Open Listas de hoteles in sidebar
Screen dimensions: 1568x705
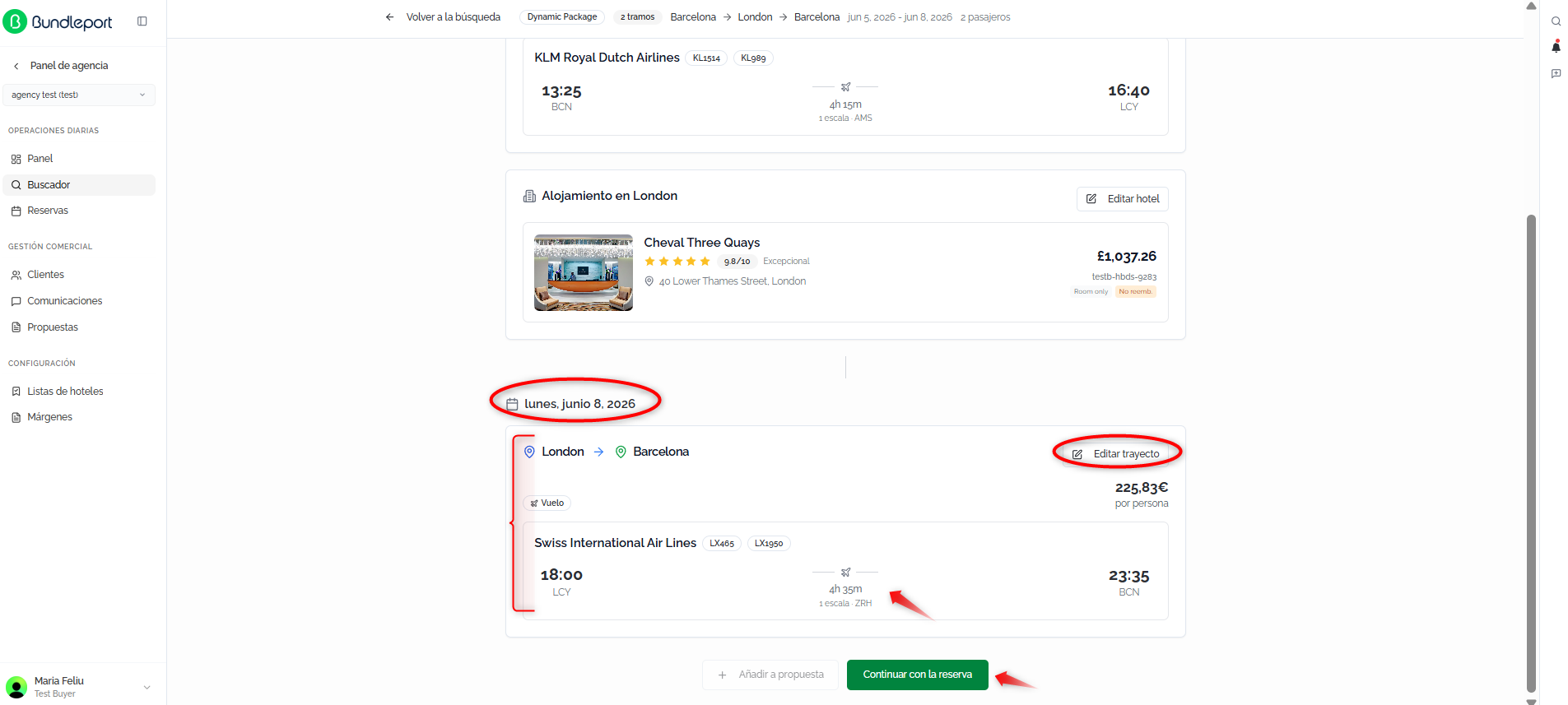click(79, 392)
